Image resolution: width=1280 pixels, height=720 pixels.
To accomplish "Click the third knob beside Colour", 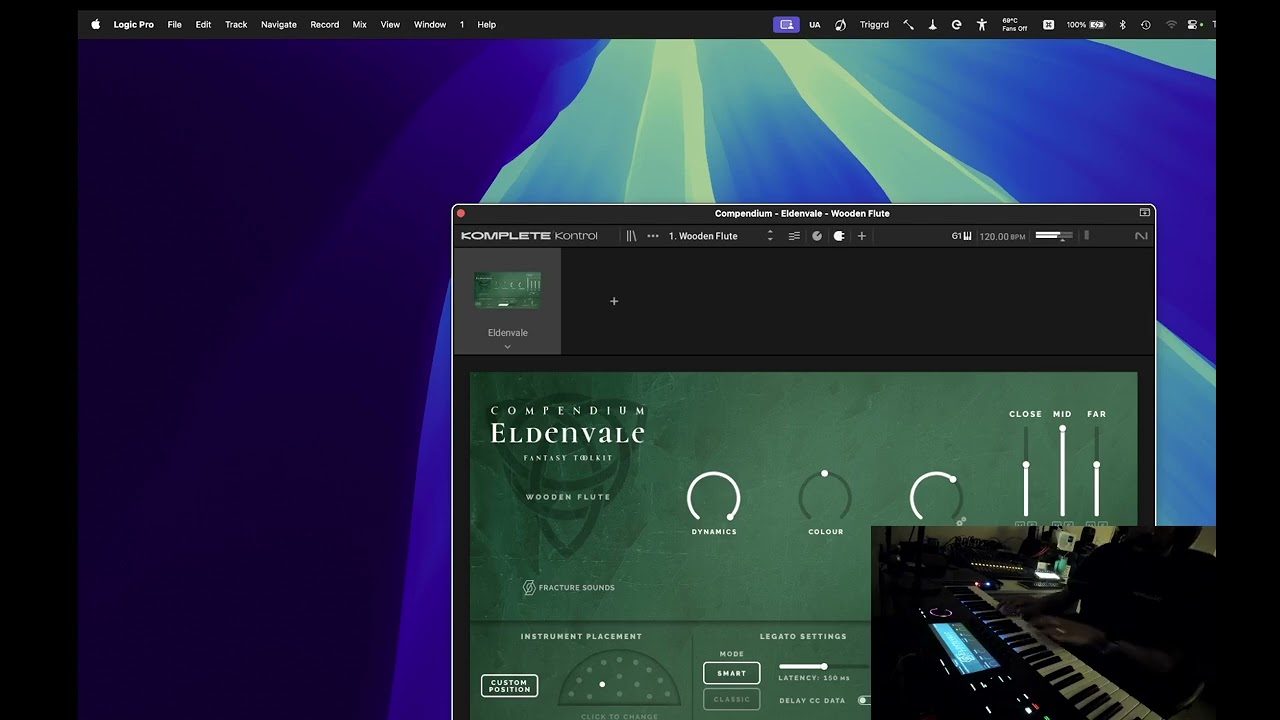I will pyautogui.click(x=936, y=497).
